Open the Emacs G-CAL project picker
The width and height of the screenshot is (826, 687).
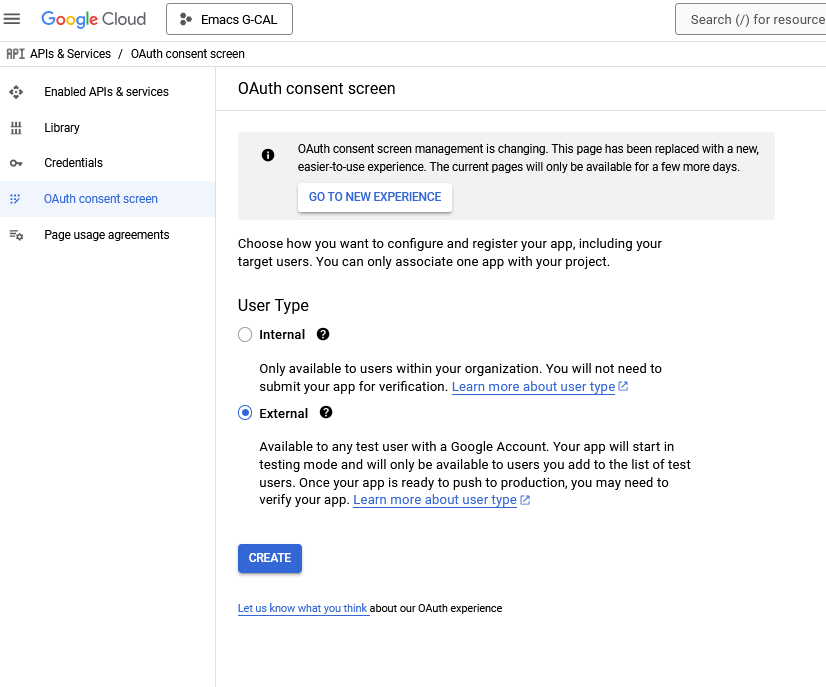[229, 19]
